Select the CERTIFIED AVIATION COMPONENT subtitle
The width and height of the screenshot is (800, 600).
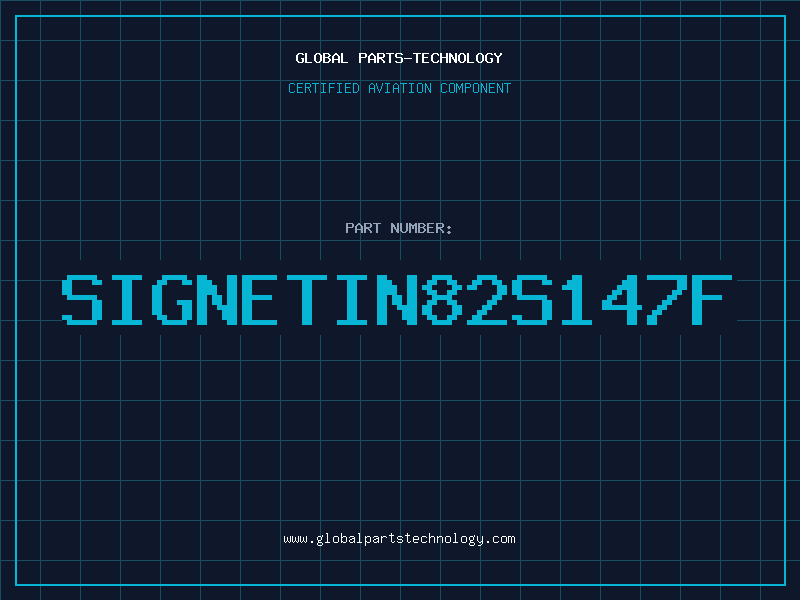point(399,88)
